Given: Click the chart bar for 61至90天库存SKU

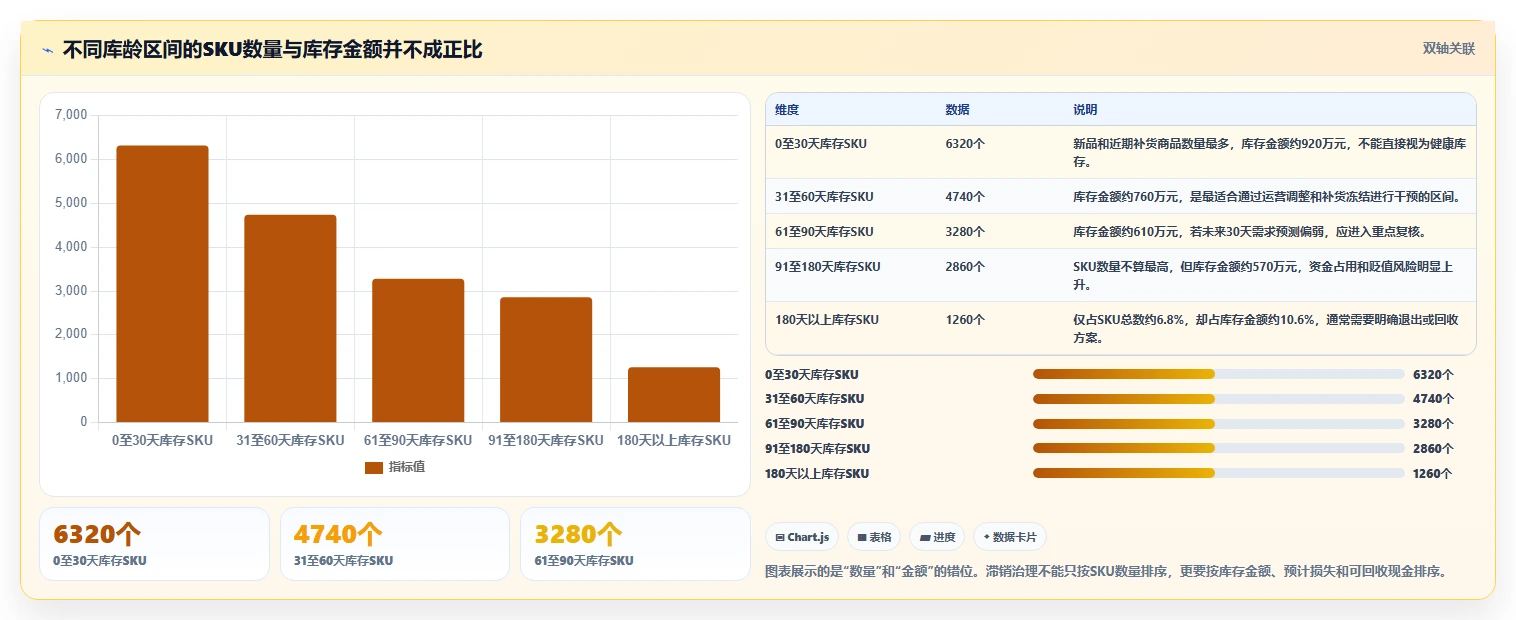Looking at the screenshot, I should tap(418, 350).
